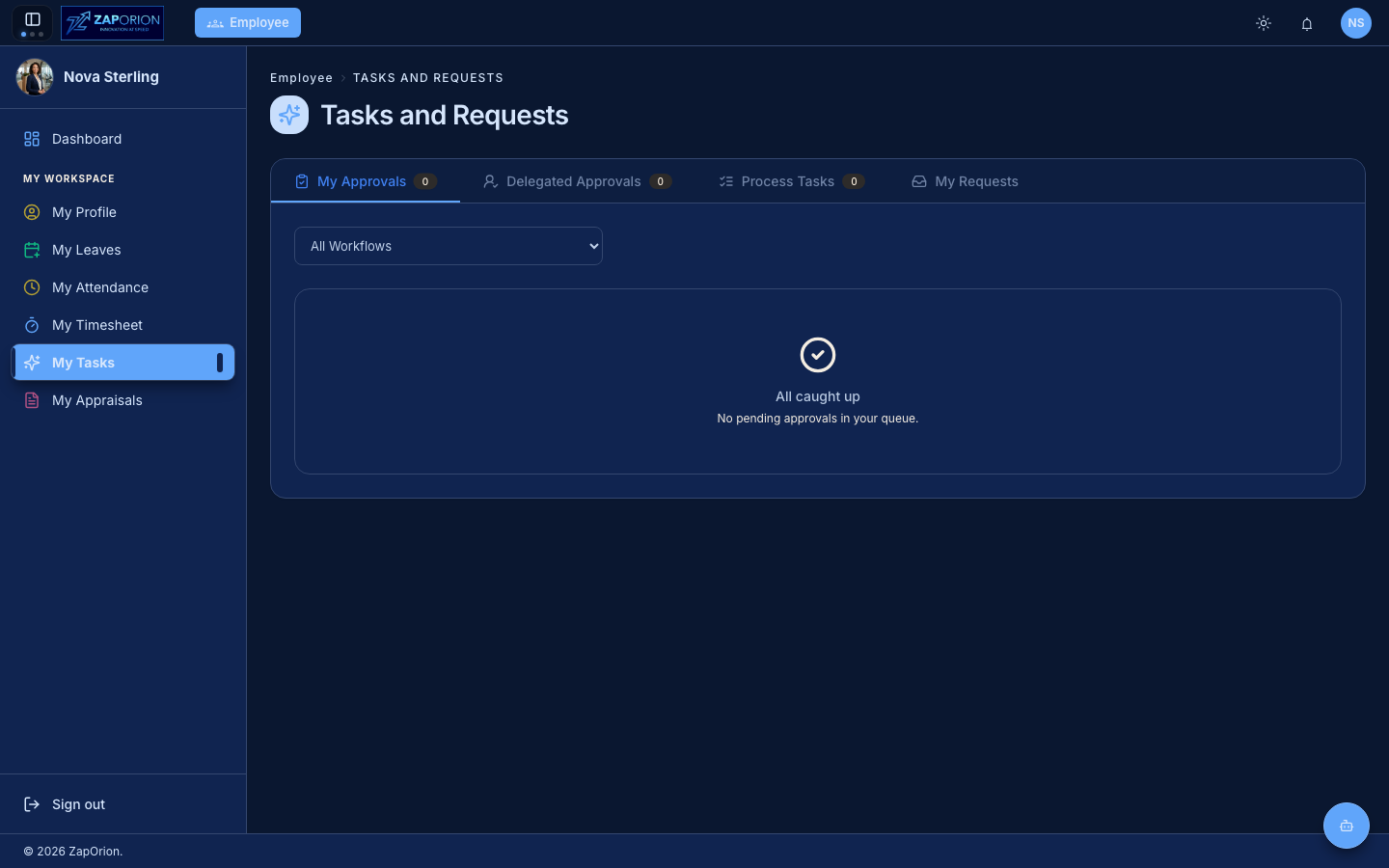Screen dimensions: 1389x868
Task: Open My Profile from the sidebar
Action: (x=123, y=212)
